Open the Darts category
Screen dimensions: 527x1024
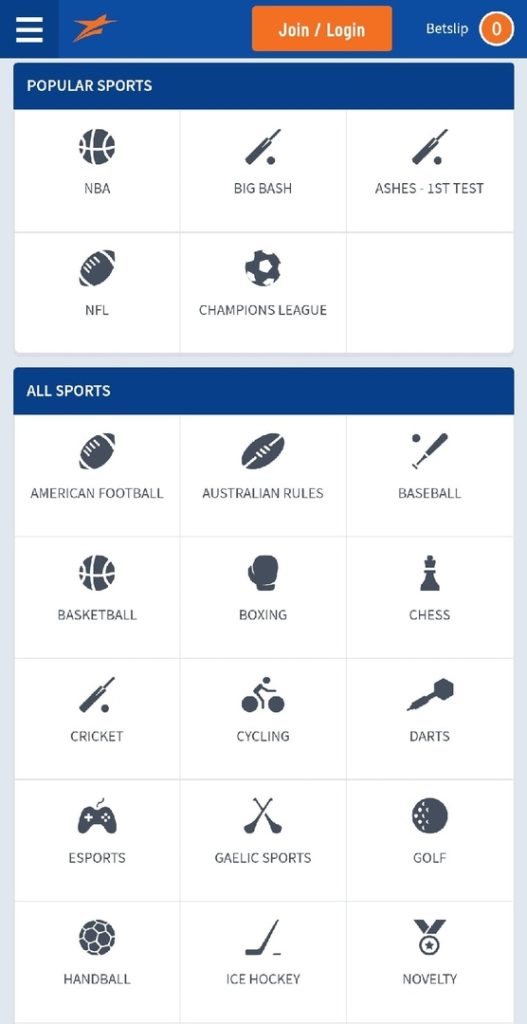(x=430, y=718)
